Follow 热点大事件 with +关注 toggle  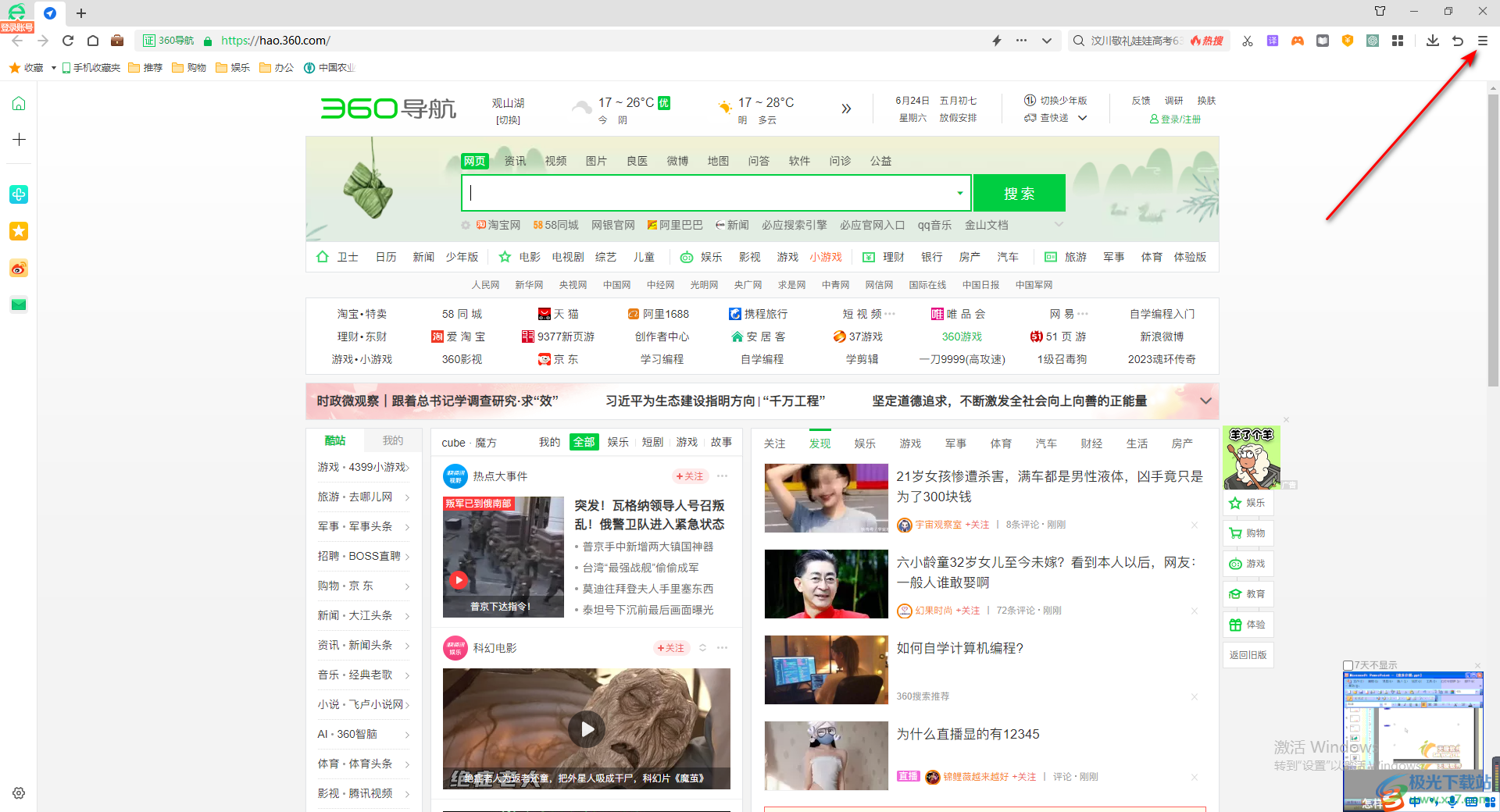click(x=690, y=476)
